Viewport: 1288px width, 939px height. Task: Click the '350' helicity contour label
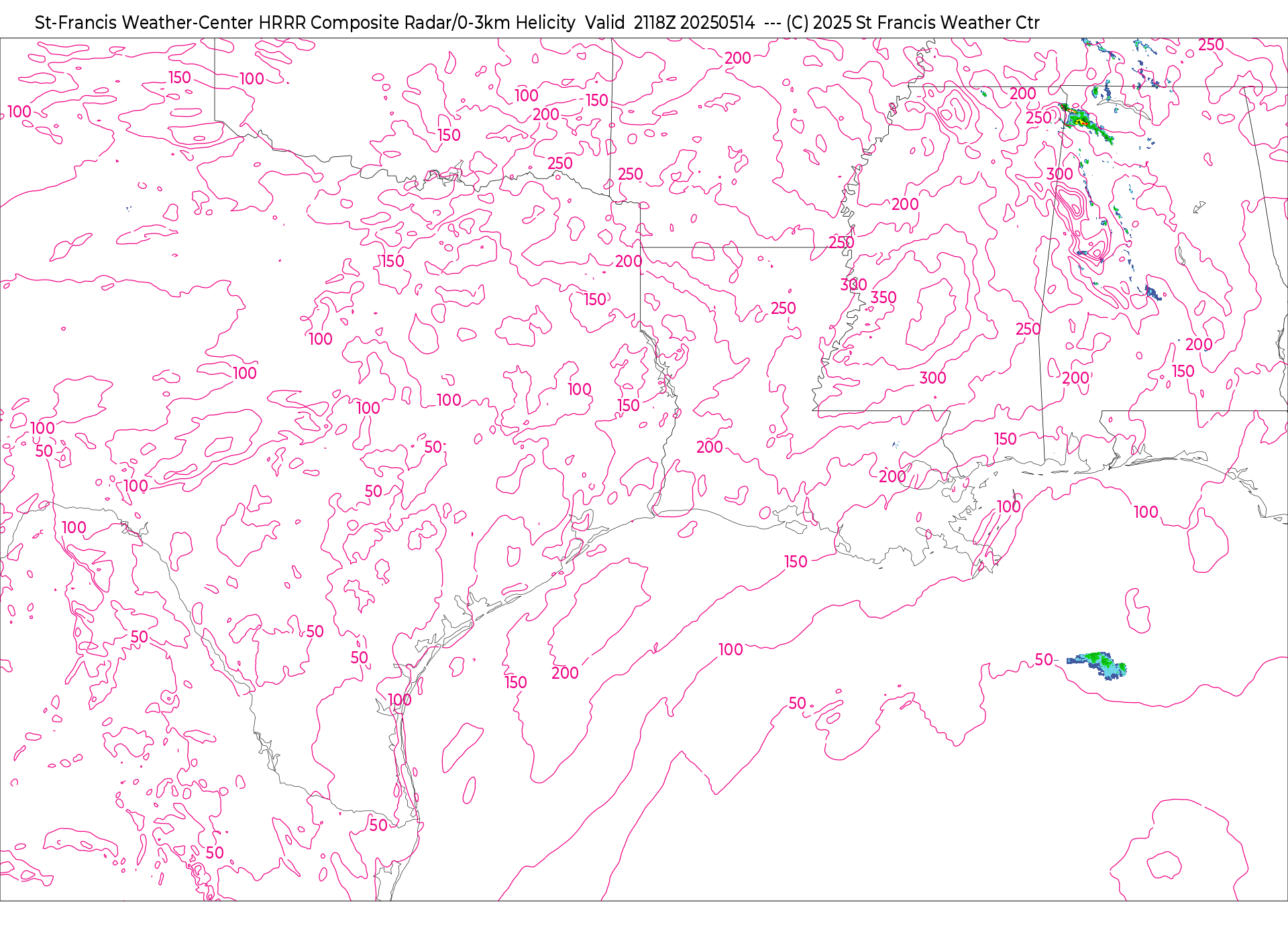(x=883, y=297)
